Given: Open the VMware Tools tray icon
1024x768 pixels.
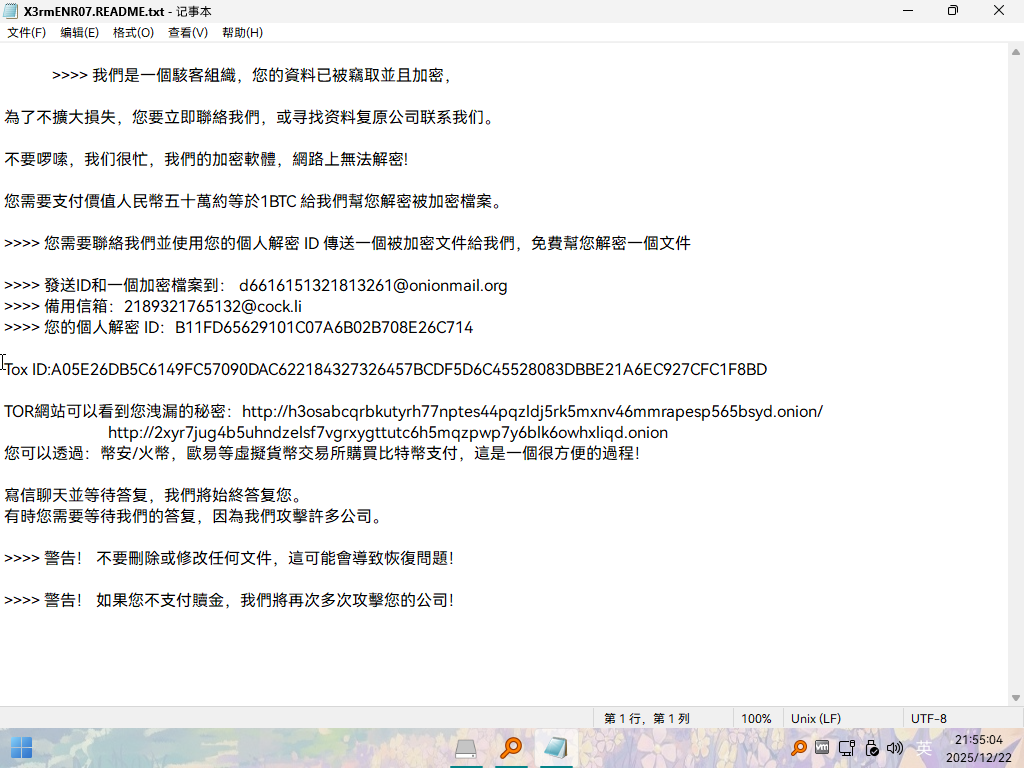Looking at the screenshot, I should (x=823, y=748).
